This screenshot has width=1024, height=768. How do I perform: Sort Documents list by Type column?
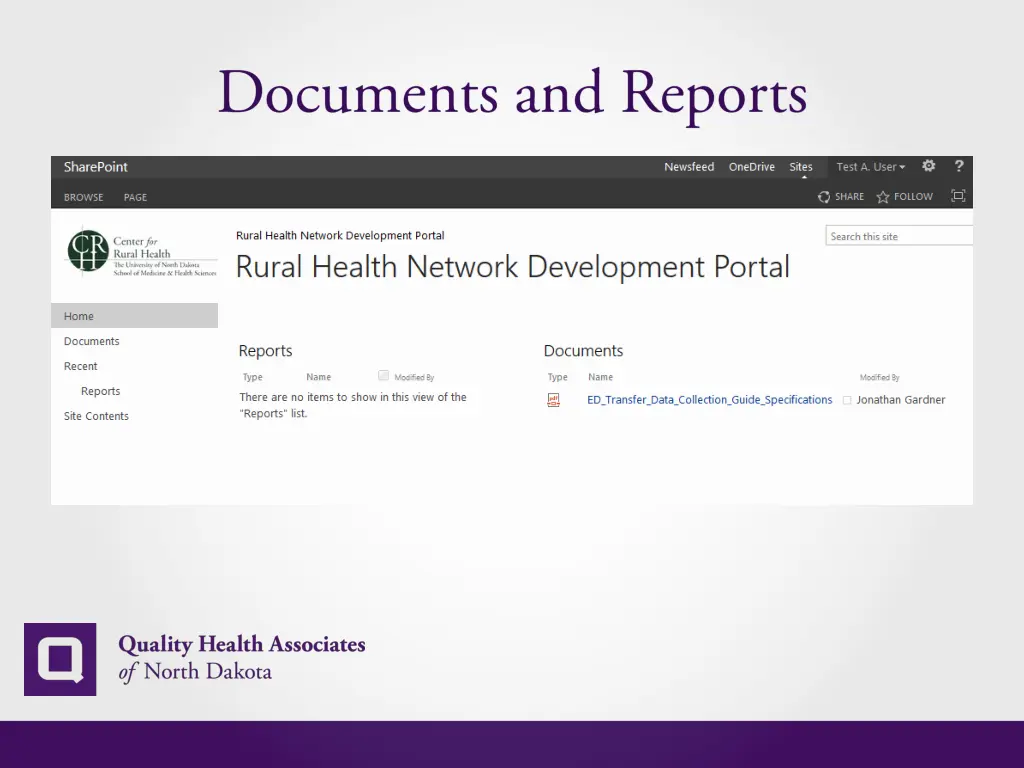point(557,377)
